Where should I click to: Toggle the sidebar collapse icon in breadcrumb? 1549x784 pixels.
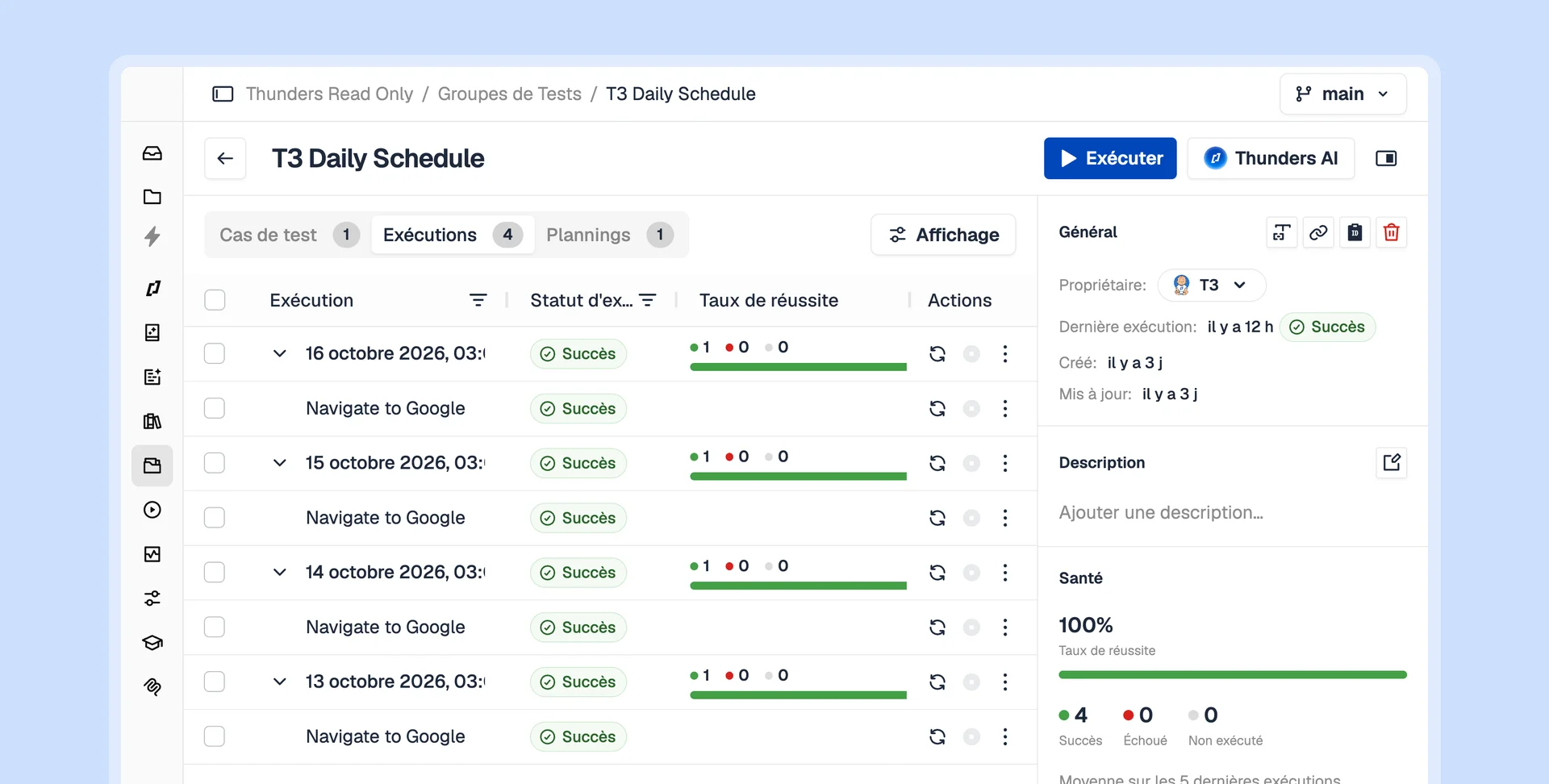[x=223, y=94]
